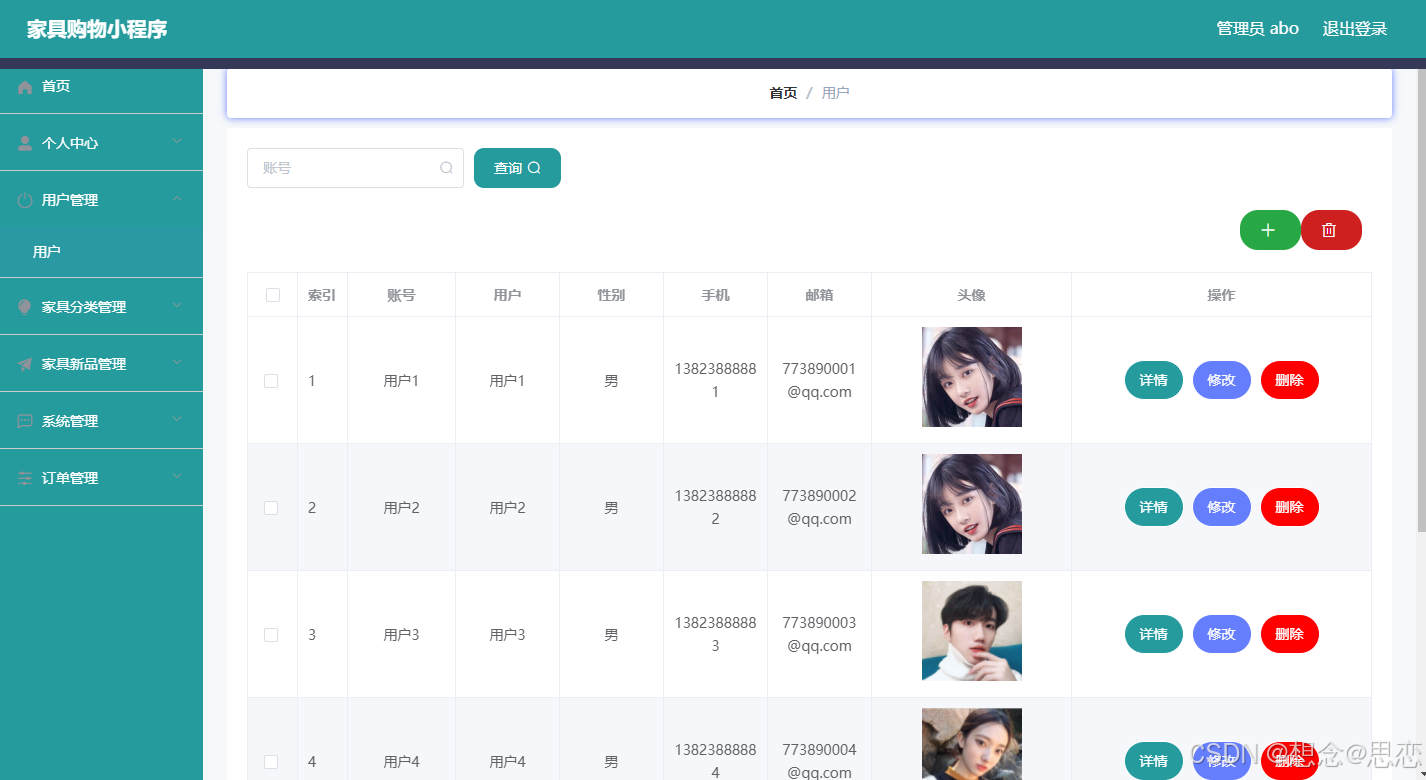Click 修改 button for 用户3
The height and width of the screenshot is (780, 1426).
[x=1222, y=634]
